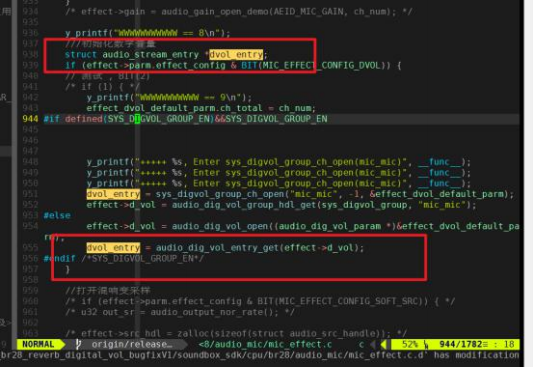Image resolution: width=534 pixels, height=367 pixels.
Task: Click the '/* if (1) { */' comment on line 941
Action: (102, 87)
